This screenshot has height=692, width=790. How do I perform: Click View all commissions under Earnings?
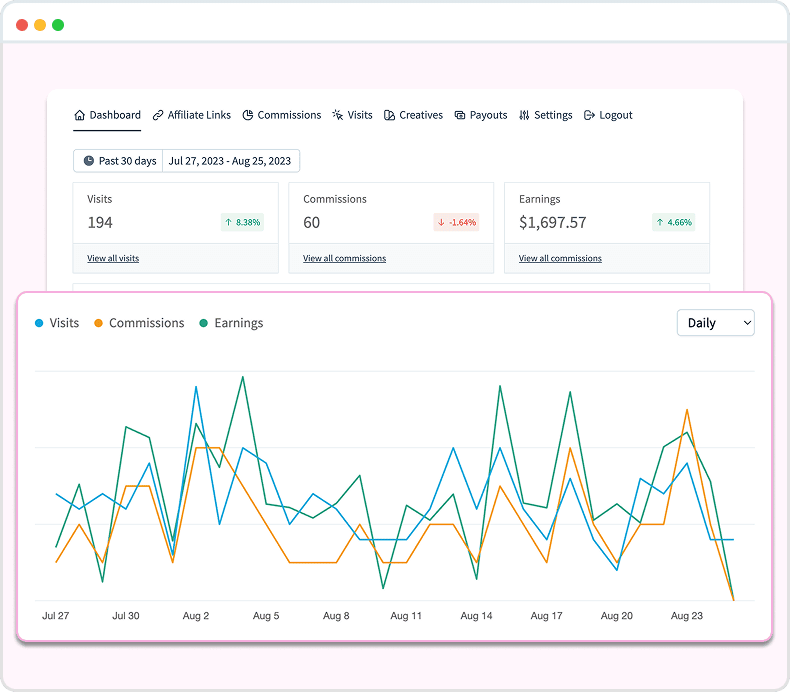point(560,258)
